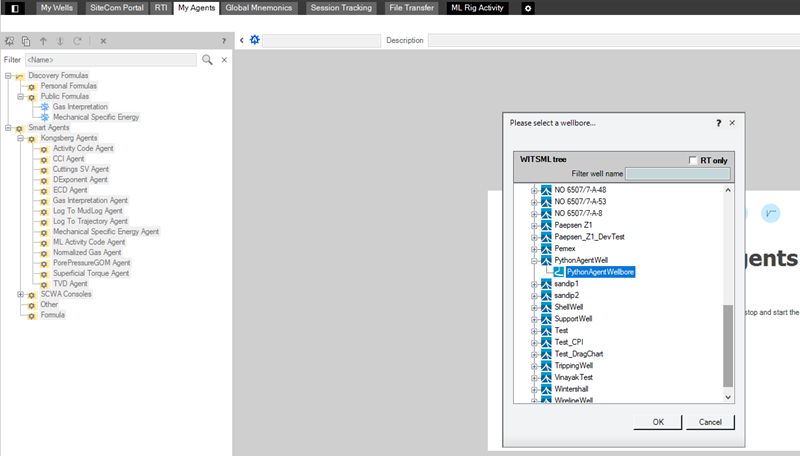Screen dimensions: 800x456
Task: Open help question mark in left panel
Action: [223, 41]
